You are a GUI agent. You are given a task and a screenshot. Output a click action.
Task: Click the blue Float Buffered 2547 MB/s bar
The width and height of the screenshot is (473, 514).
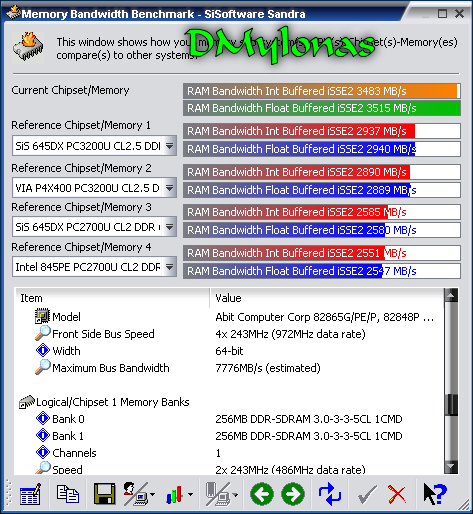pyautogui.click(x=322, y=271)
